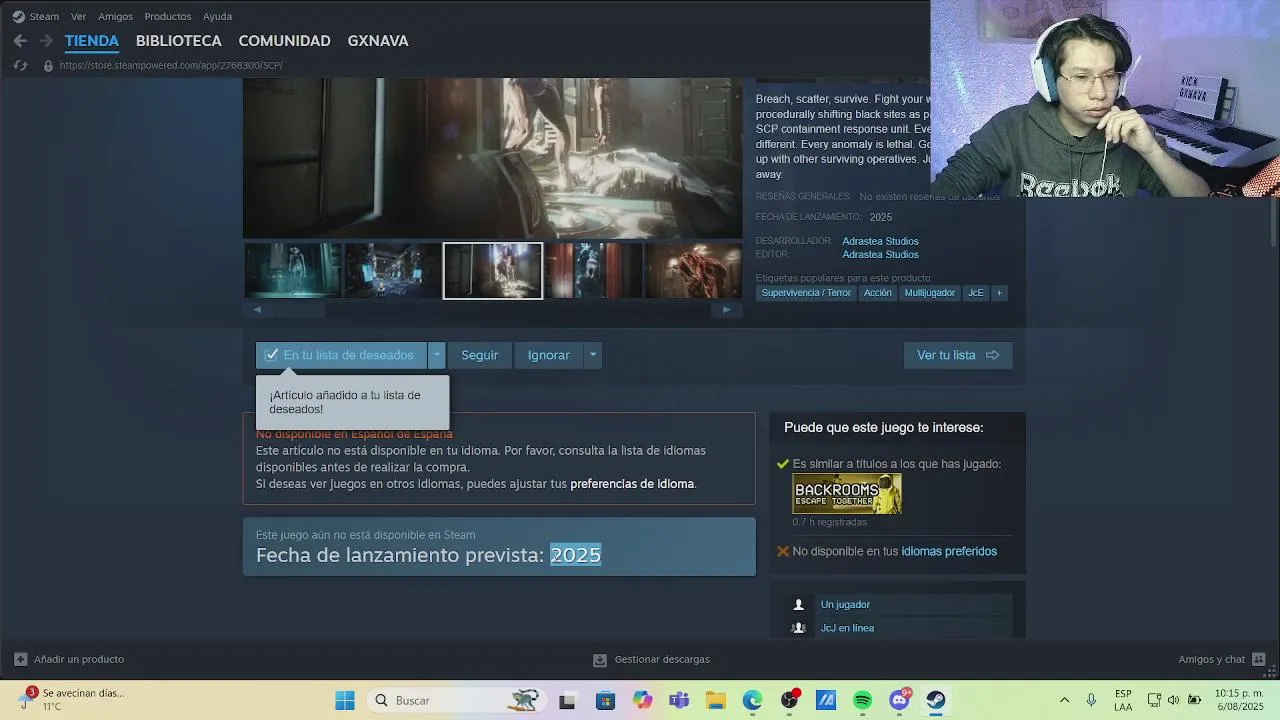Screen dimensions: 1280x720
Task: Open the Steam menu
Action: click(x=44, y=16)
